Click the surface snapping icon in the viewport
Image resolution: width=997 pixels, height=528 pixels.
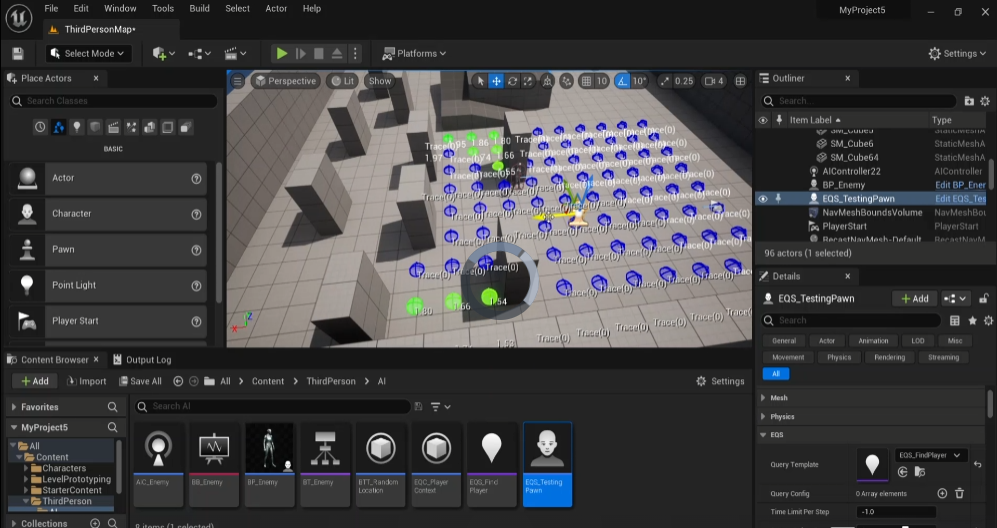566,81
